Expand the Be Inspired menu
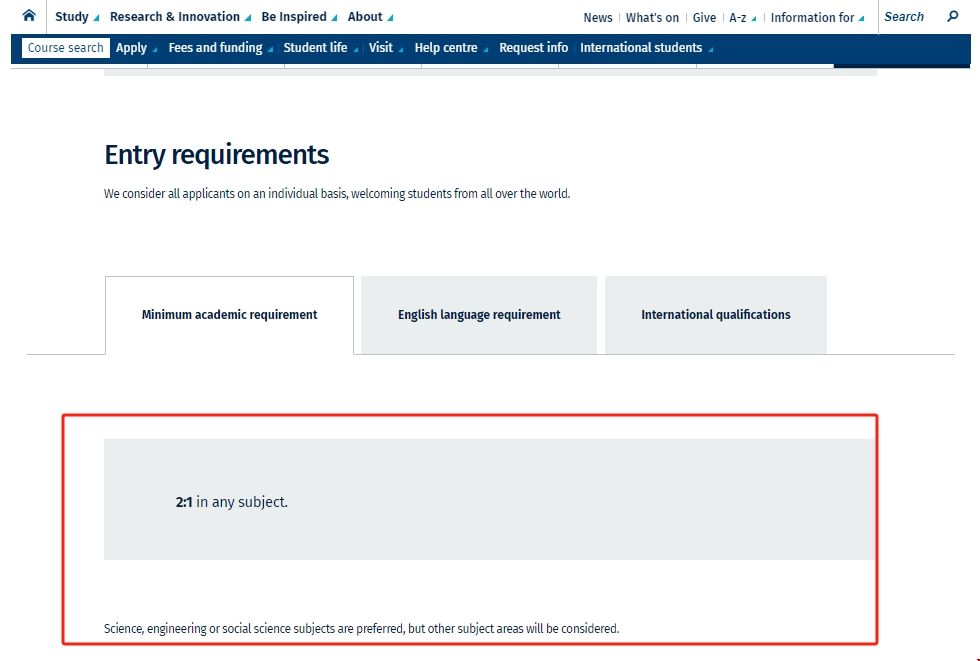Screen dimensions: 980x661 (299, 17)
